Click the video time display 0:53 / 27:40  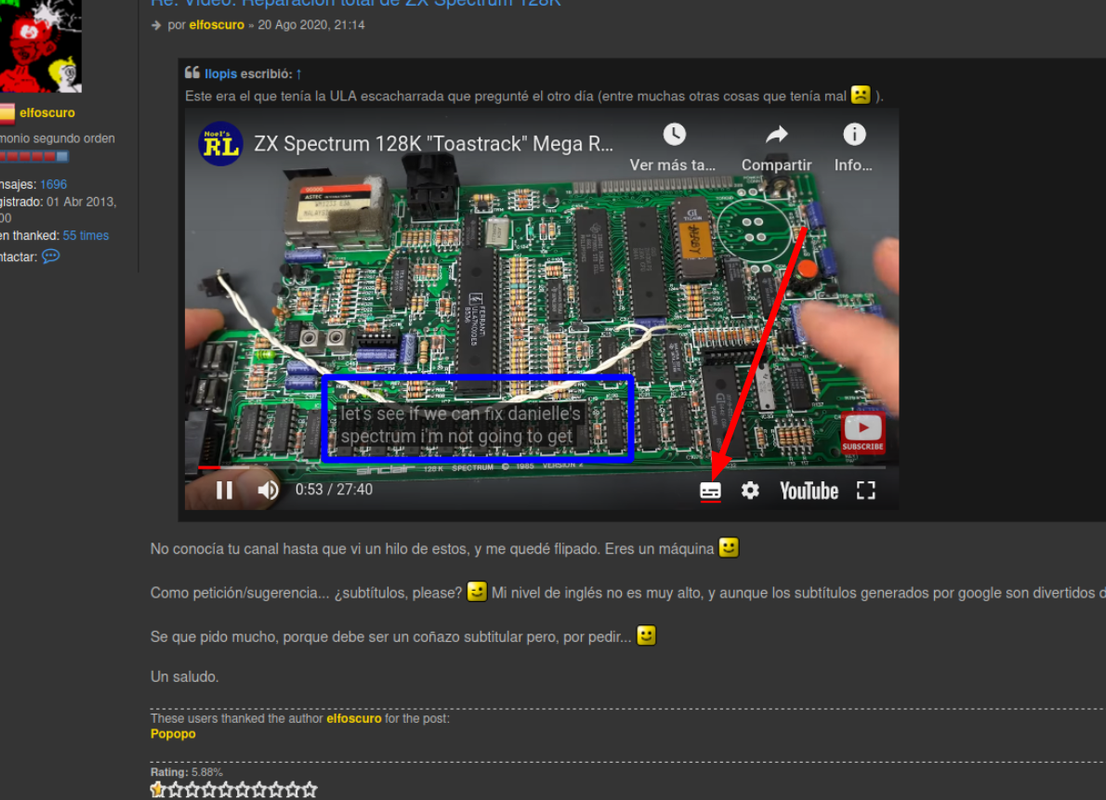tap(334, 490)
